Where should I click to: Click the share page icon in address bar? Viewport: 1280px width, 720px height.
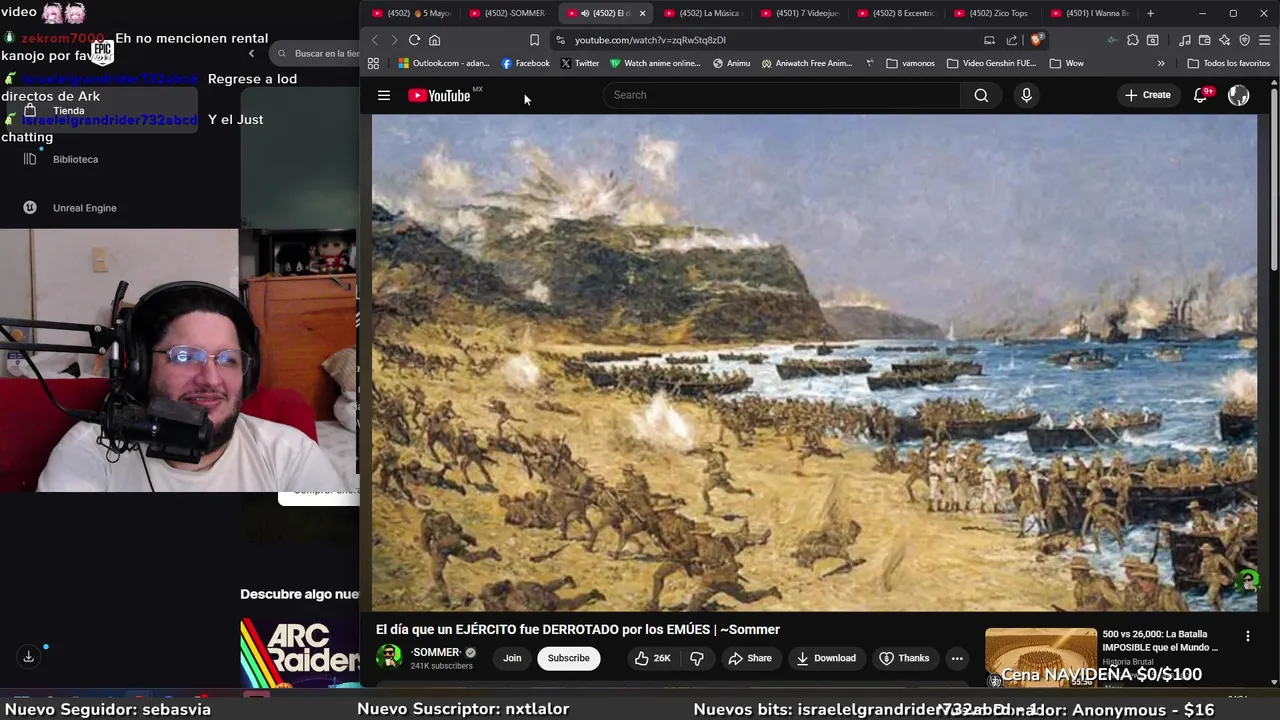[x=1012, y=40]
